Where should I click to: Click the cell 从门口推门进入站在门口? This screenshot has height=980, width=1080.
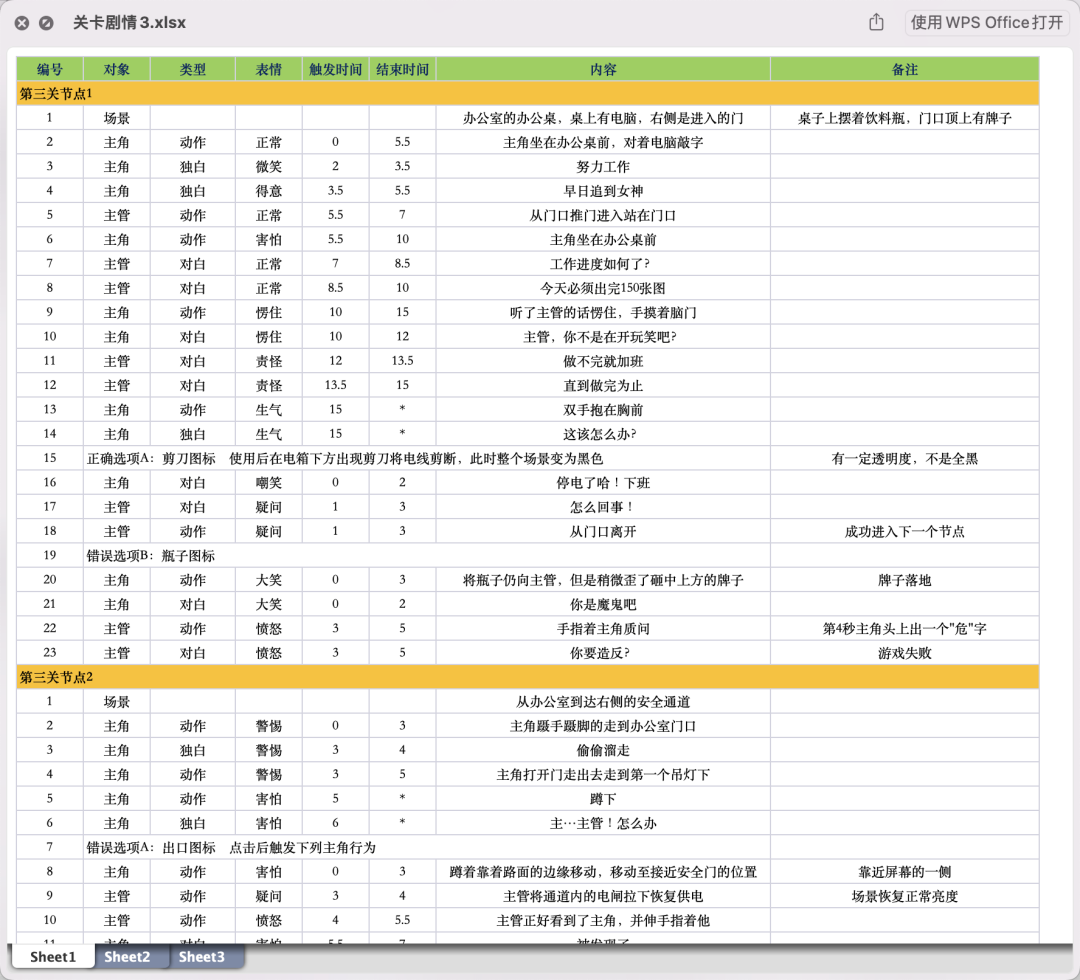[x=603, y=215]
